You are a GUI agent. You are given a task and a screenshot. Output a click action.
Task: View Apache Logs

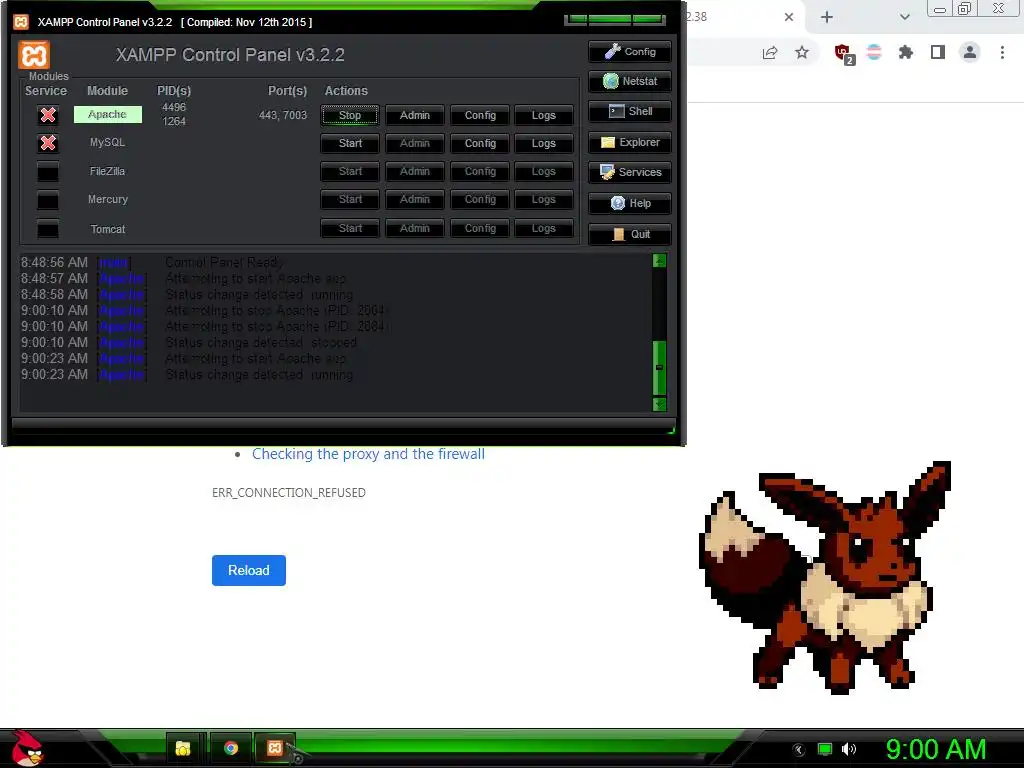(x=543, y=116)
